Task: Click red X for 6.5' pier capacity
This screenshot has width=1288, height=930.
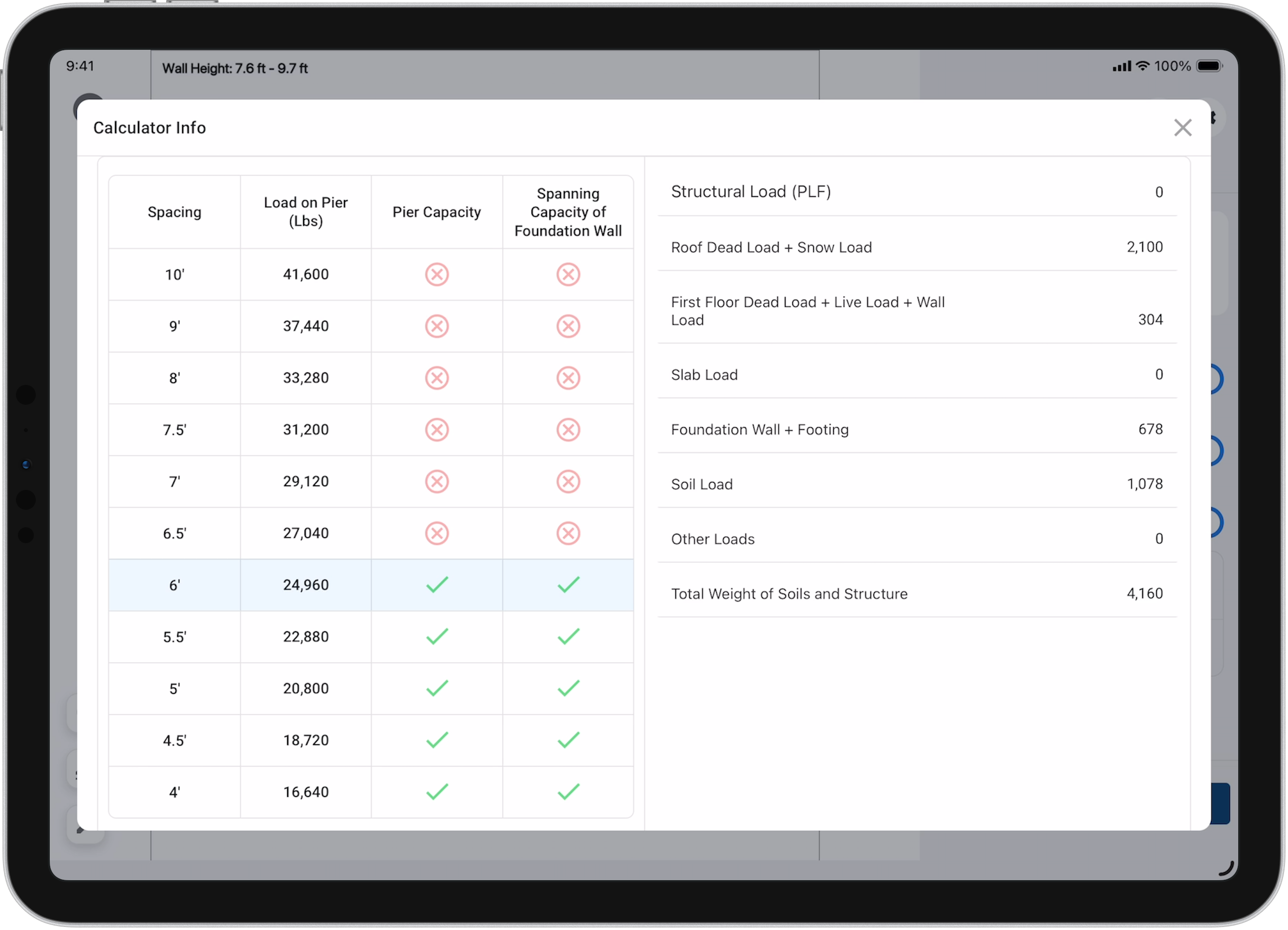Action: [x=437, y=533]
